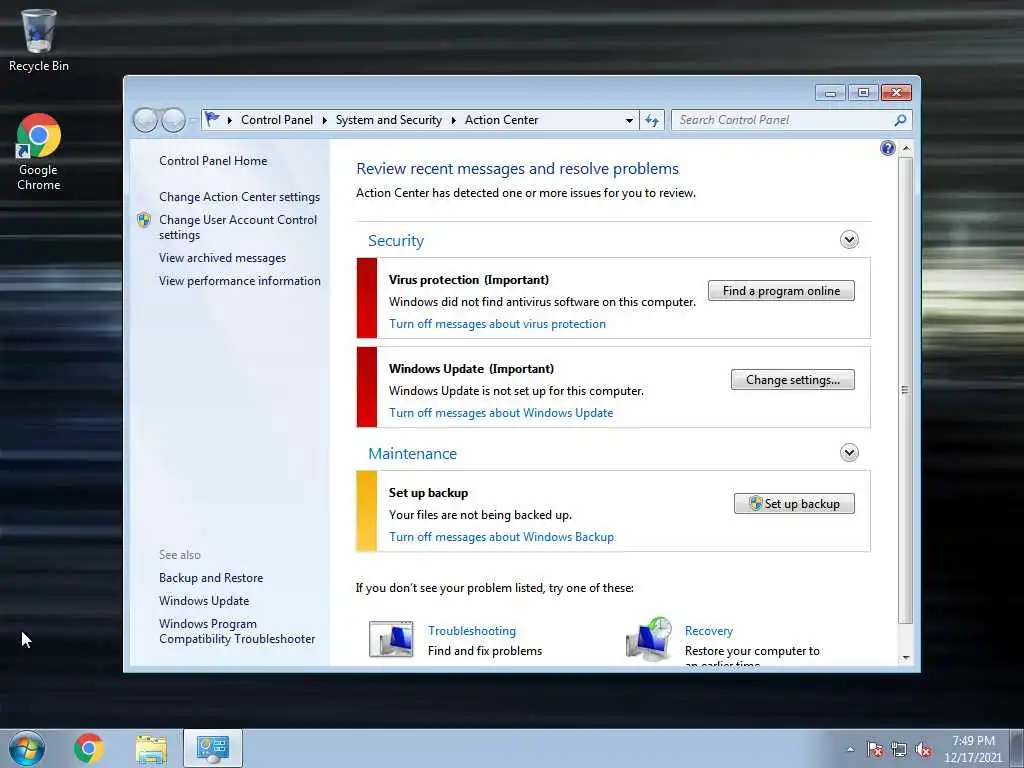This screenshot has width=1024, height=768.
Task: Click the Set up backup button
Action: click(x=794, y=504)
